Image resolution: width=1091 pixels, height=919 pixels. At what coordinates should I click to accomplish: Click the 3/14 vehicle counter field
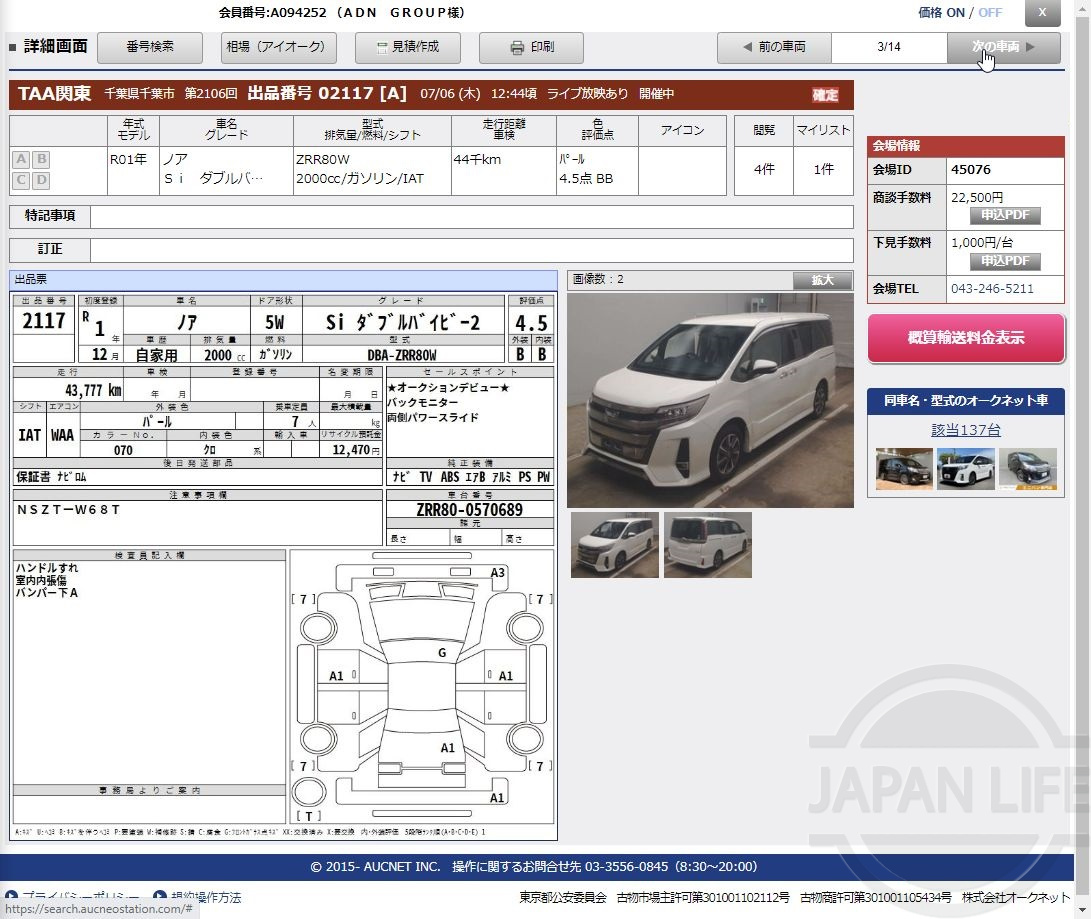pyautogui.click(x=888, y=46)
